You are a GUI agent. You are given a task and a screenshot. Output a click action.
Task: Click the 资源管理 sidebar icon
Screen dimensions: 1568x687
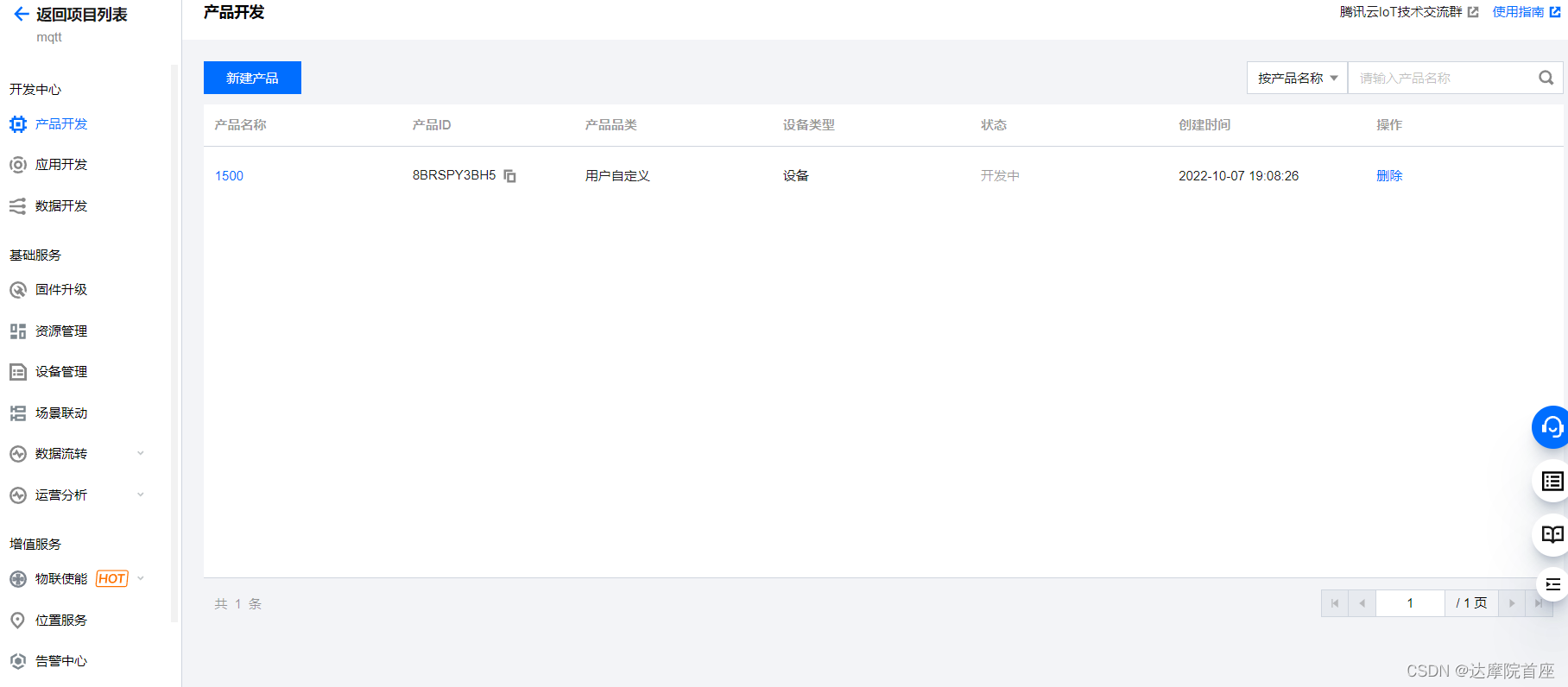click(18, 331)
